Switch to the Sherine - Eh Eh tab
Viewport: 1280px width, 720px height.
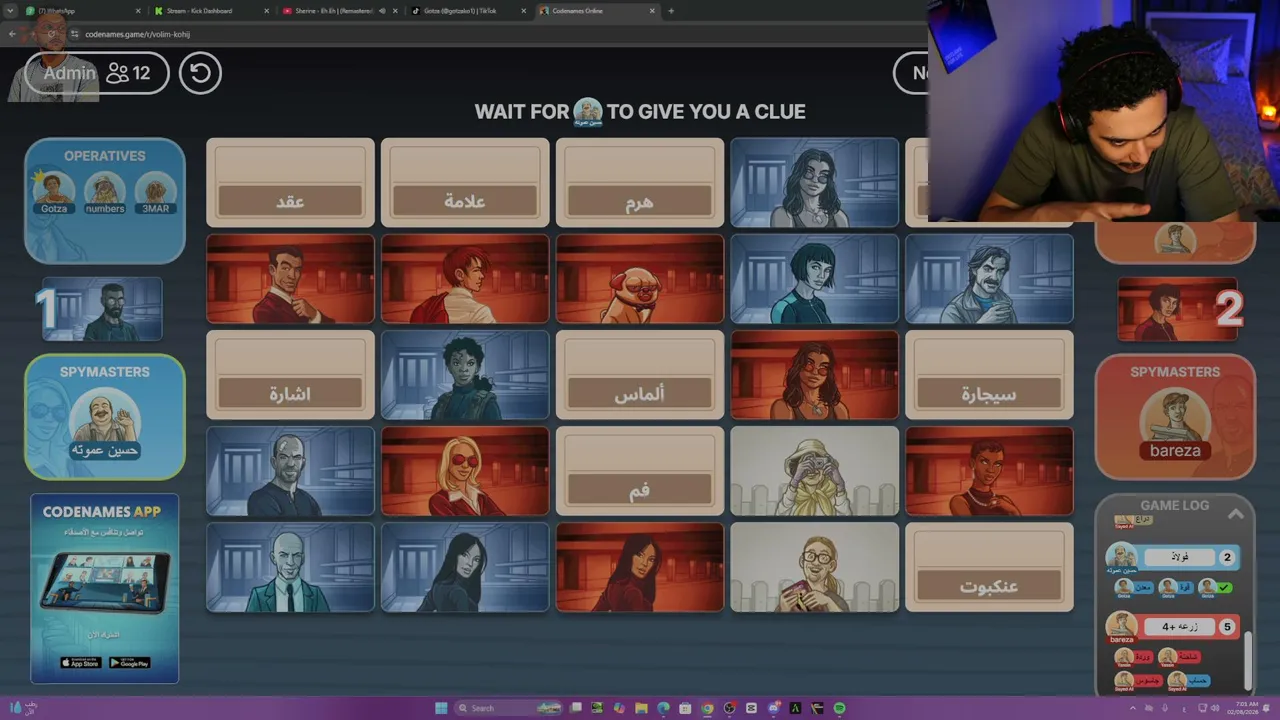coord(340,11)
